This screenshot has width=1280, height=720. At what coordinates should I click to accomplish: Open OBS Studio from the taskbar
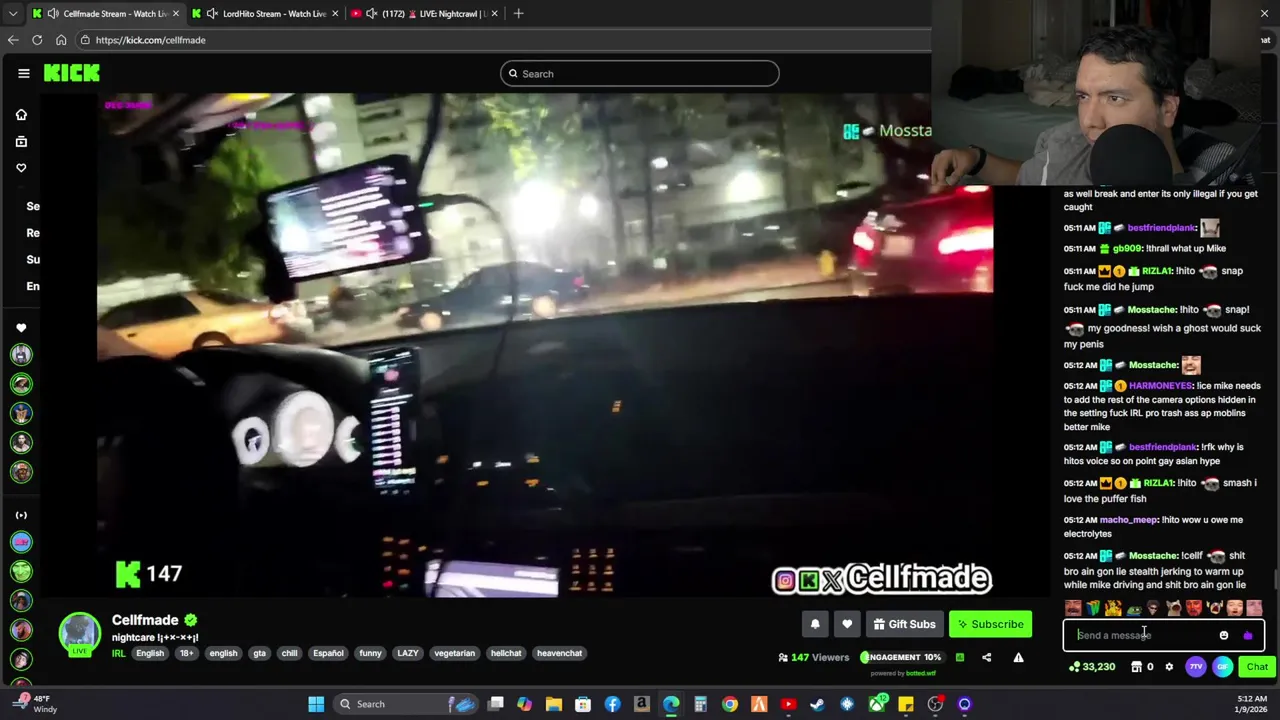935,704
